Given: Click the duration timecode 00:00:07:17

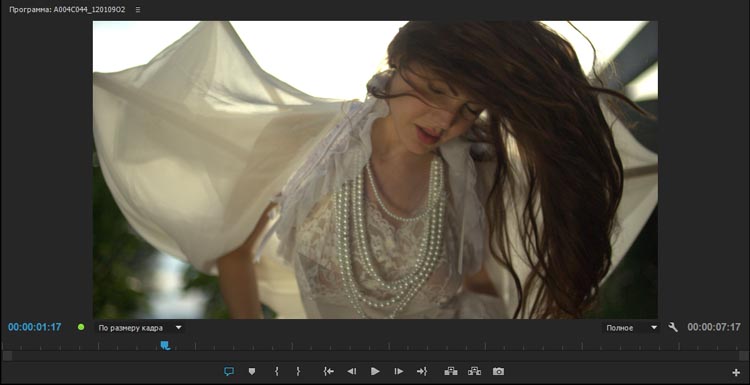Looking at the screenshot, I should click(714, 327).
